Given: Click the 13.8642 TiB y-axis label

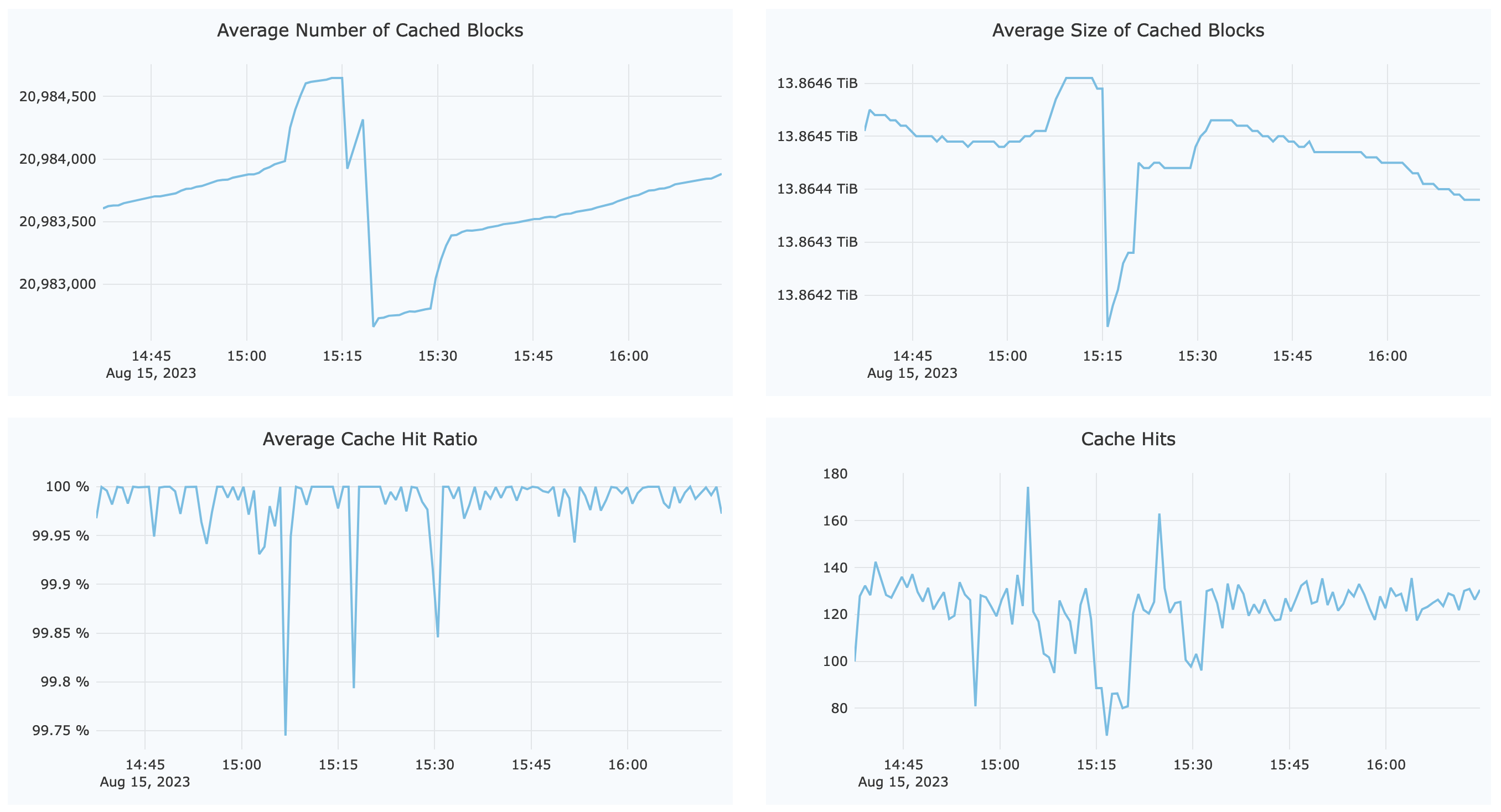Looking at the screenshot, I should [x=817, y=295].
